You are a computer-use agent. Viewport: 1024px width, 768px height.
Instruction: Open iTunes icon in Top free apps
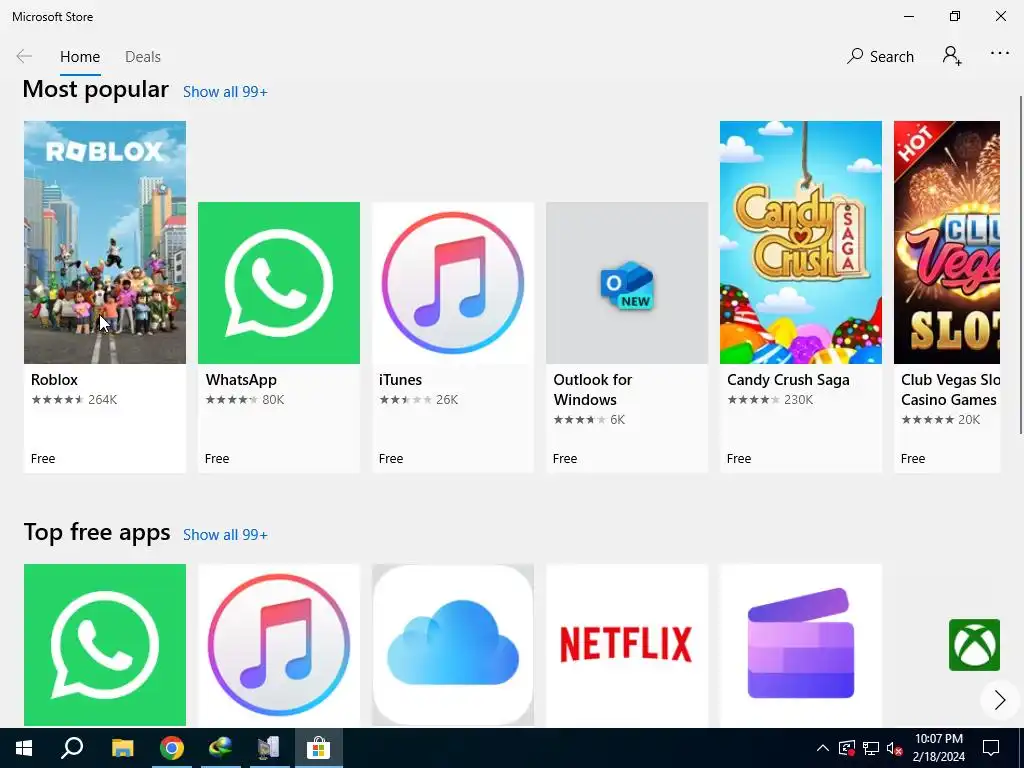tap(279, 645)
